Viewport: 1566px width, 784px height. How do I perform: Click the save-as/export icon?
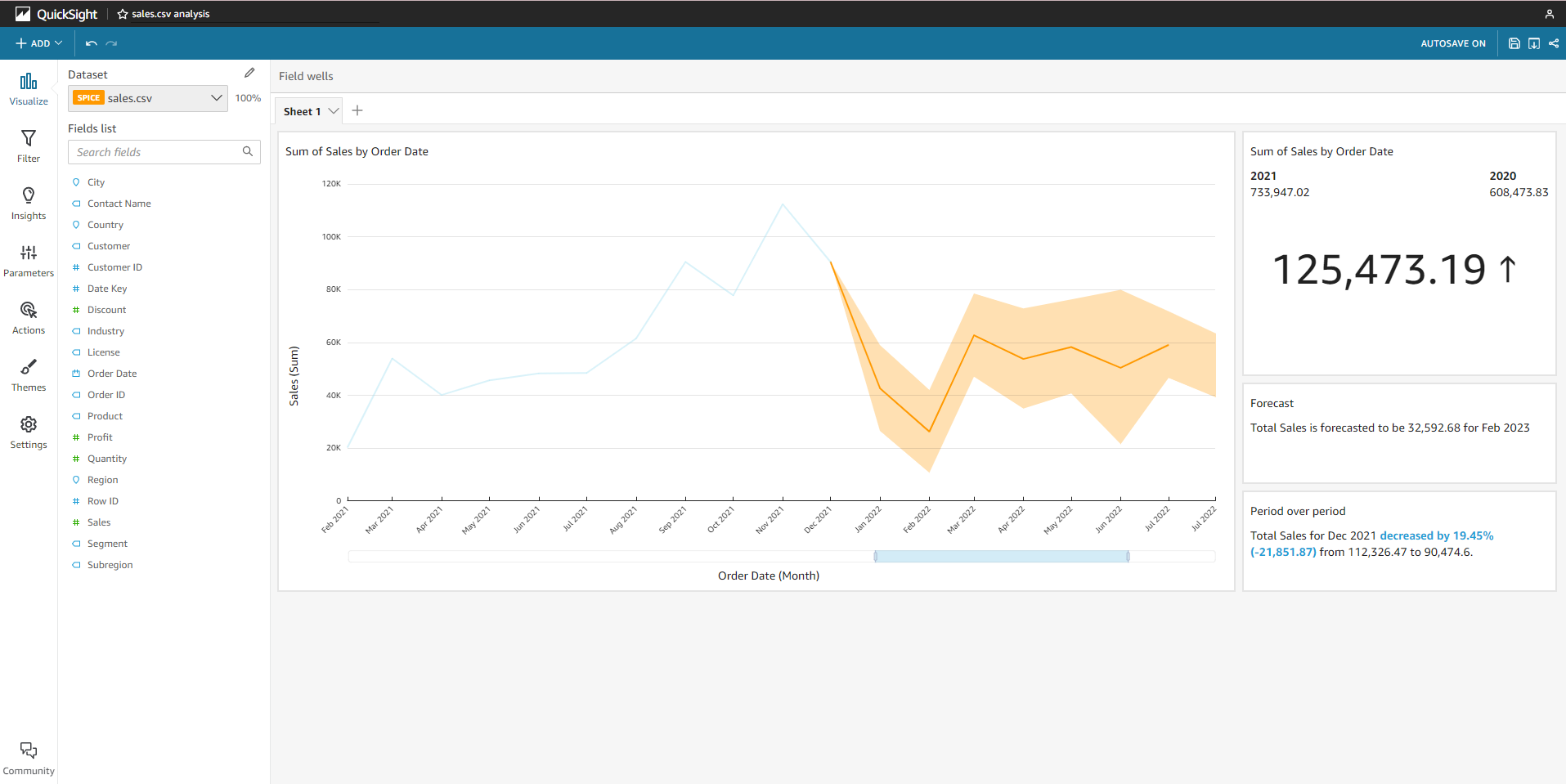[x=1534, y=43]
